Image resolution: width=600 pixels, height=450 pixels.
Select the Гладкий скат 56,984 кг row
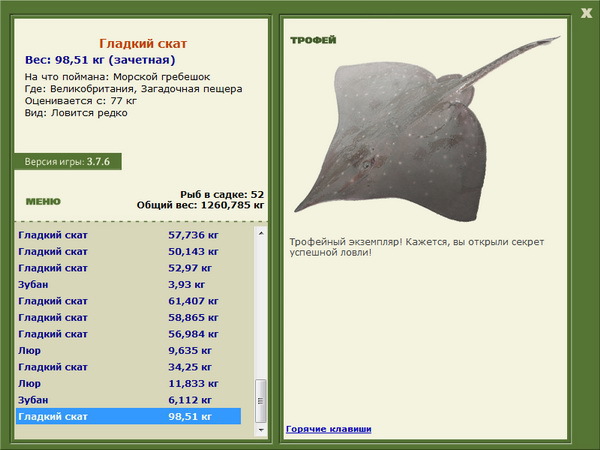[129, 334]
